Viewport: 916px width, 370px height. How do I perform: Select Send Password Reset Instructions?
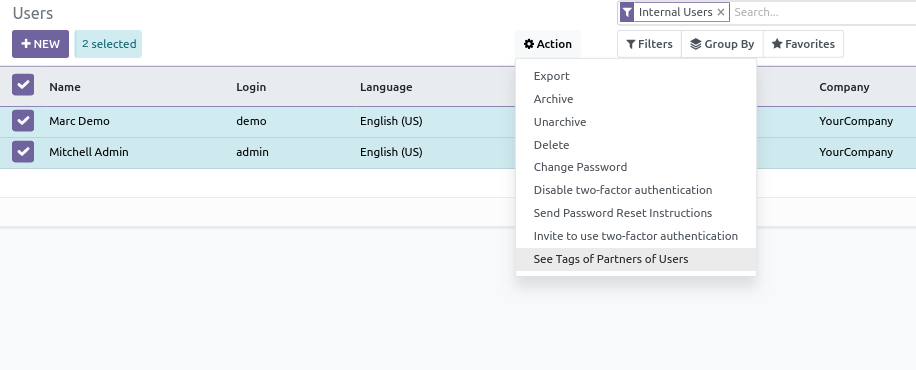636,213
